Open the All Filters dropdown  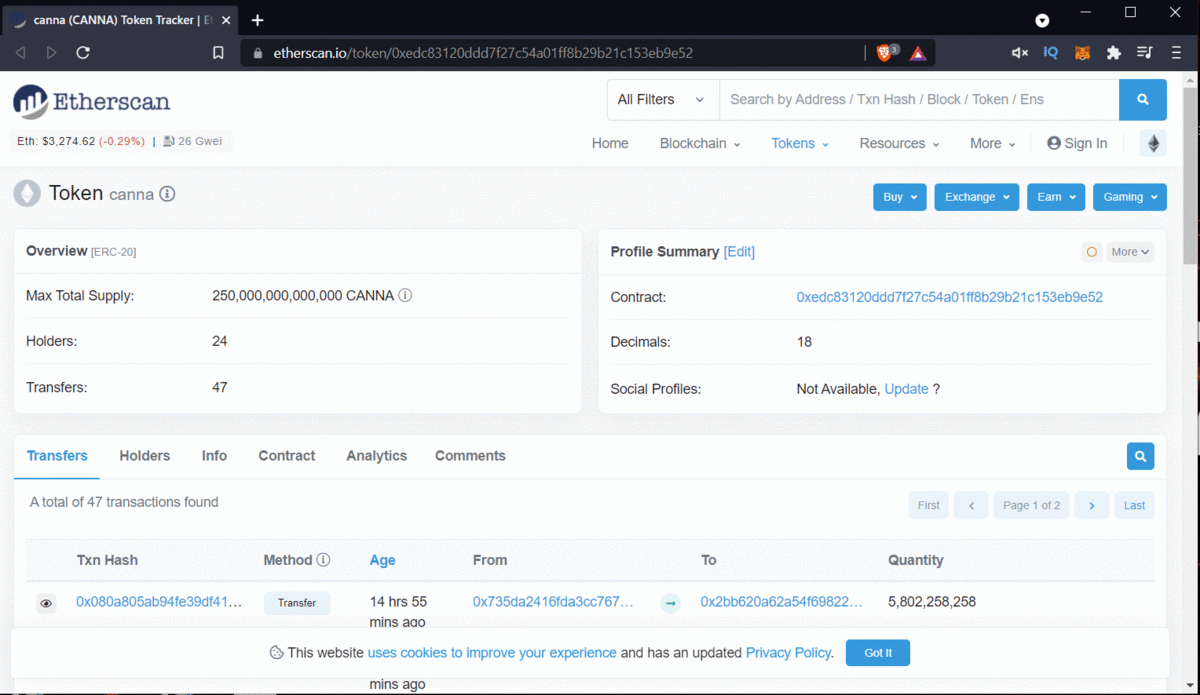(662, 100)
